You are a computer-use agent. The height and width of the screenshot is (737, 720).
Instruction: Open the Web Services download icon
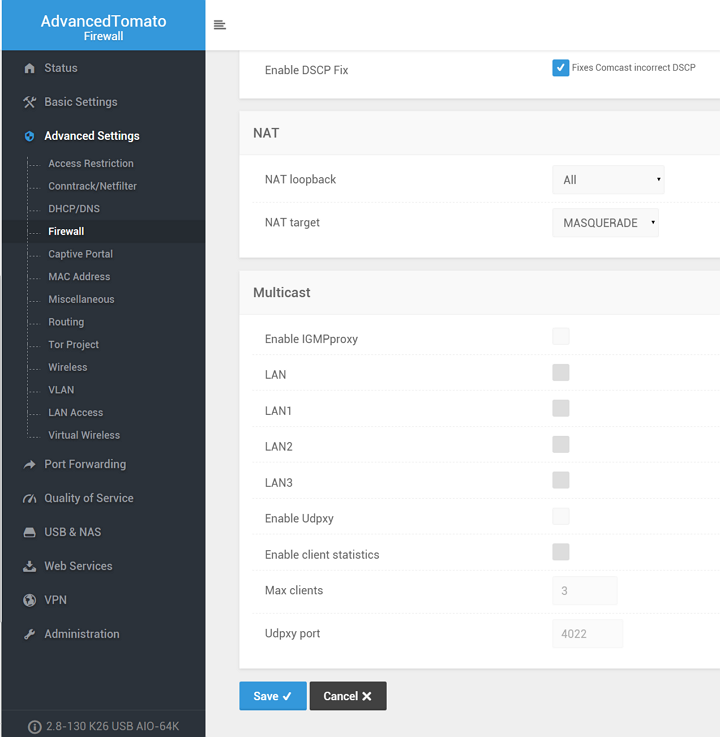(30, 566)
